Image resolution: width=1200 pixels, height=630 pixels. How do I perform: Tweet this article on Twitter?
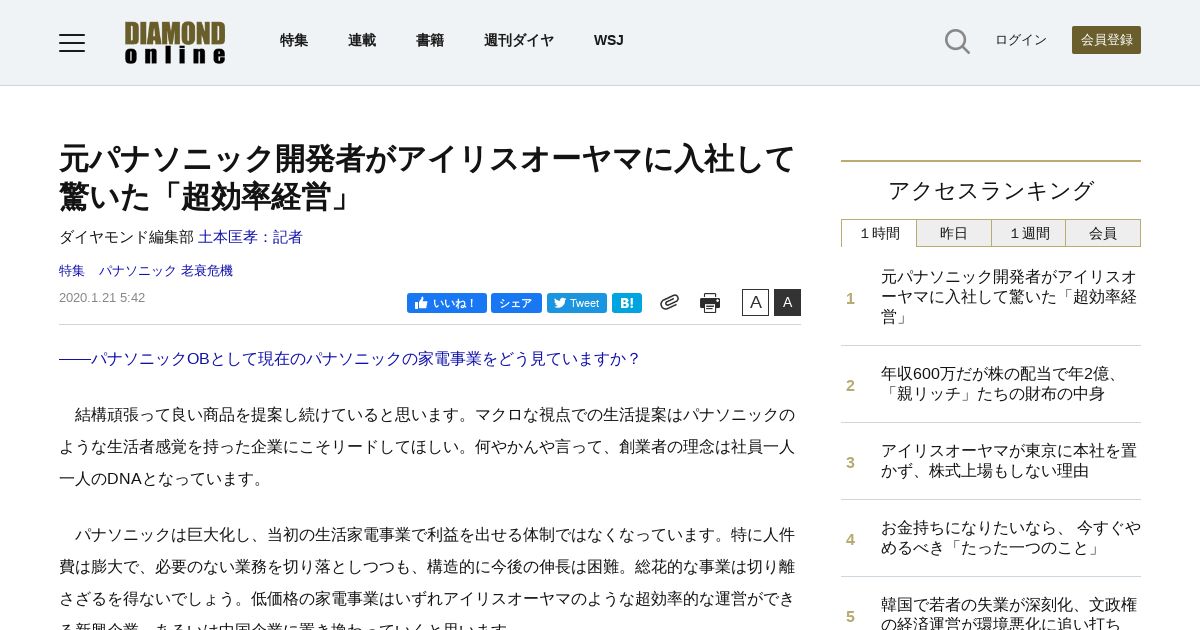tap(577, 303)
